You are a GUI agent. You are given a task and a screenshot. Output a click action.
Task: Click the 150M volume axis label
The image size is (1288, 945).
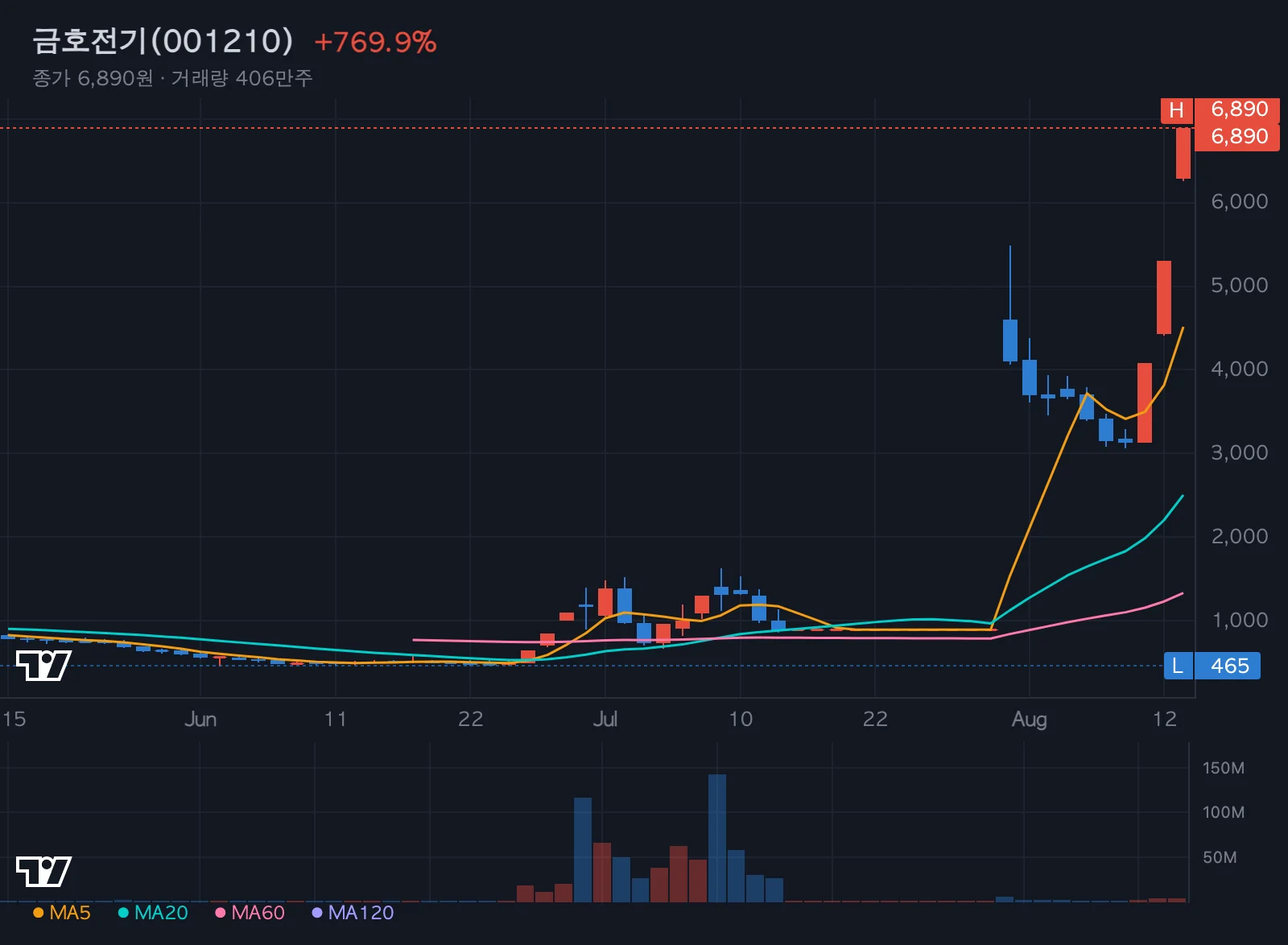click(x=1223, y=768)
